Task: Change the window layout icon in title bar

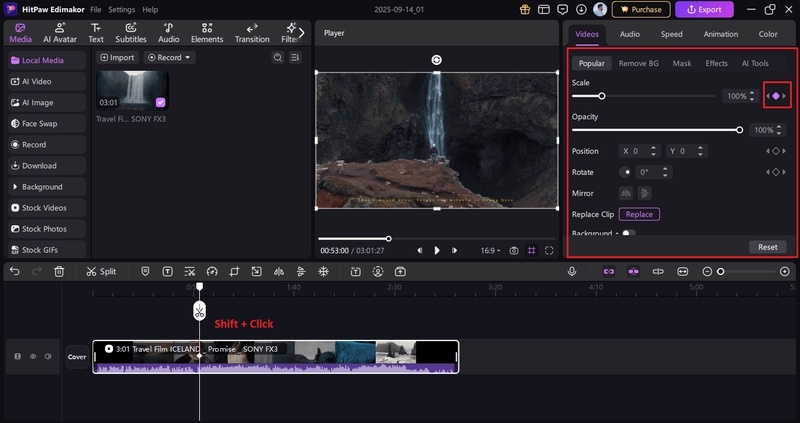Action: pyautogui.click(x=544, y=9)
